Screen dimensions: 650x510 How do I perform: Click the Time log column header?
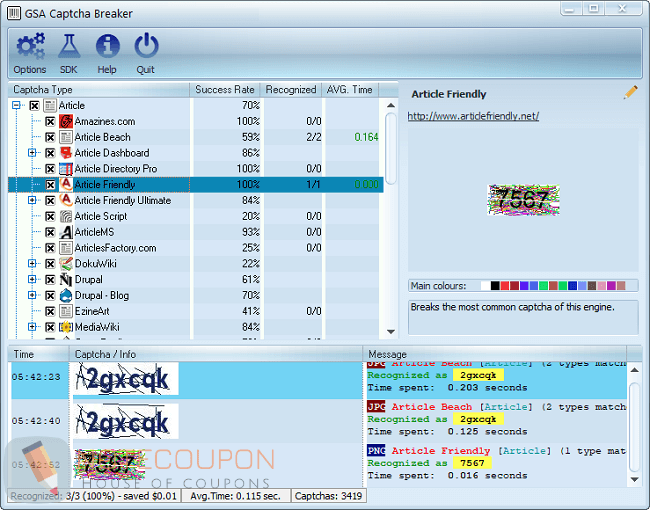(39, 354)
